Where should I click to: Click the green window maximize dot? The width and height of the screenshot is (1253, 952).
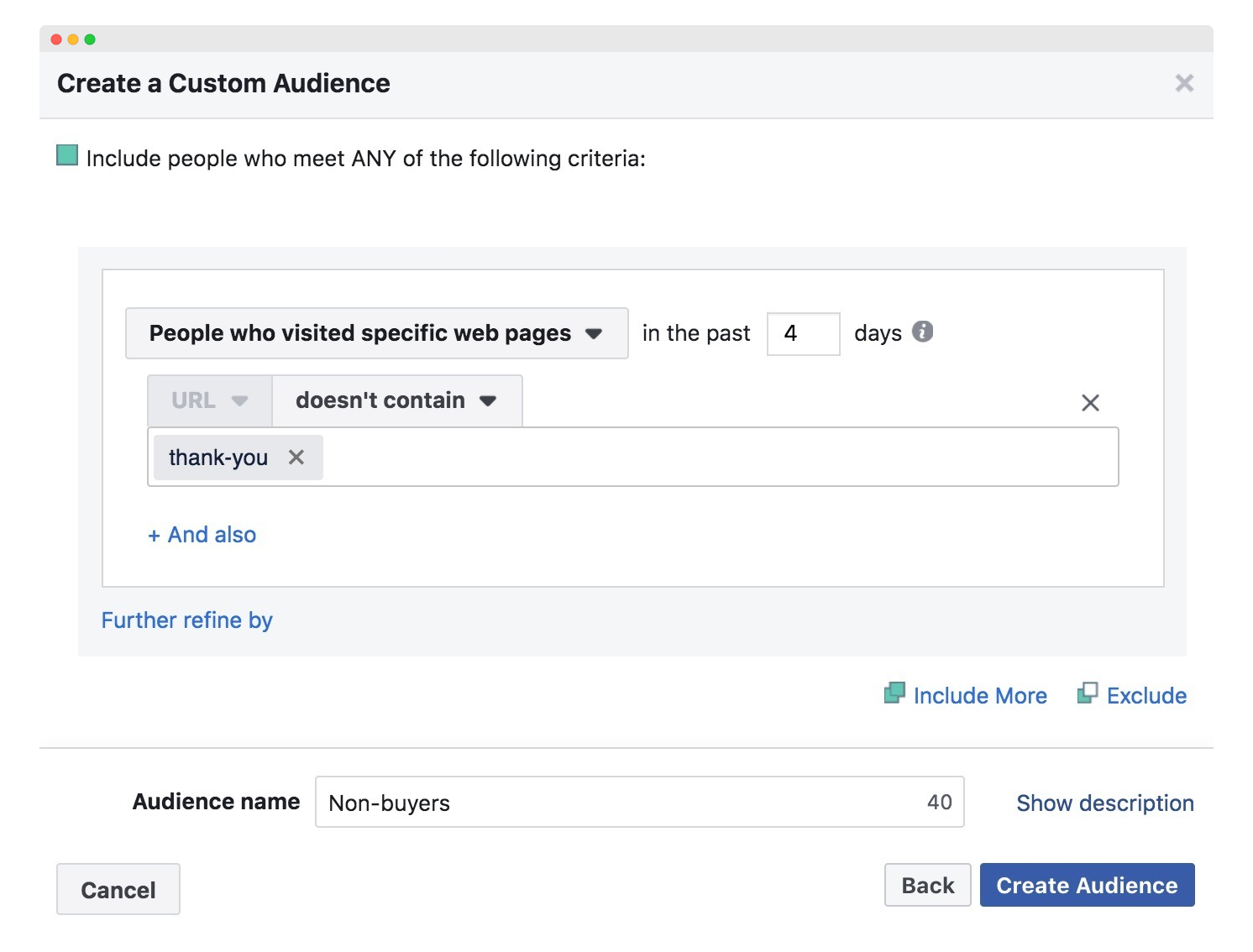pos(90,39)
